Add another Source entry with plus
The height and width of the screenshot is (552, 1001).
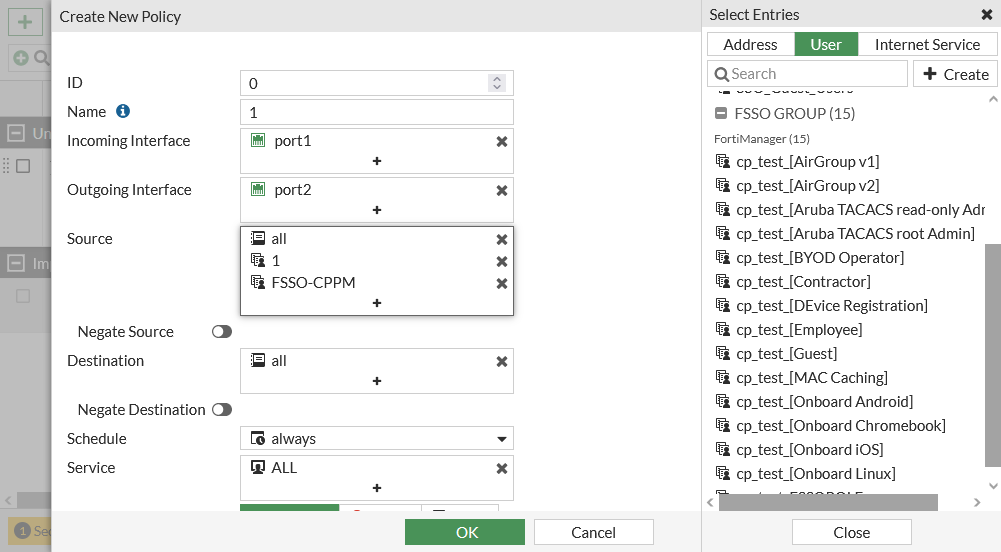(377, 303)
